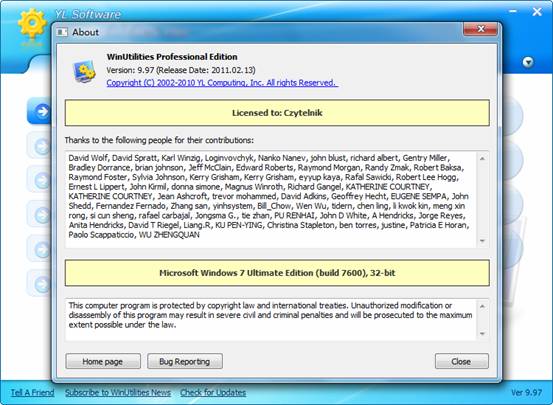
Task: Check for Updates link
Action: click(x=213, y=393)
